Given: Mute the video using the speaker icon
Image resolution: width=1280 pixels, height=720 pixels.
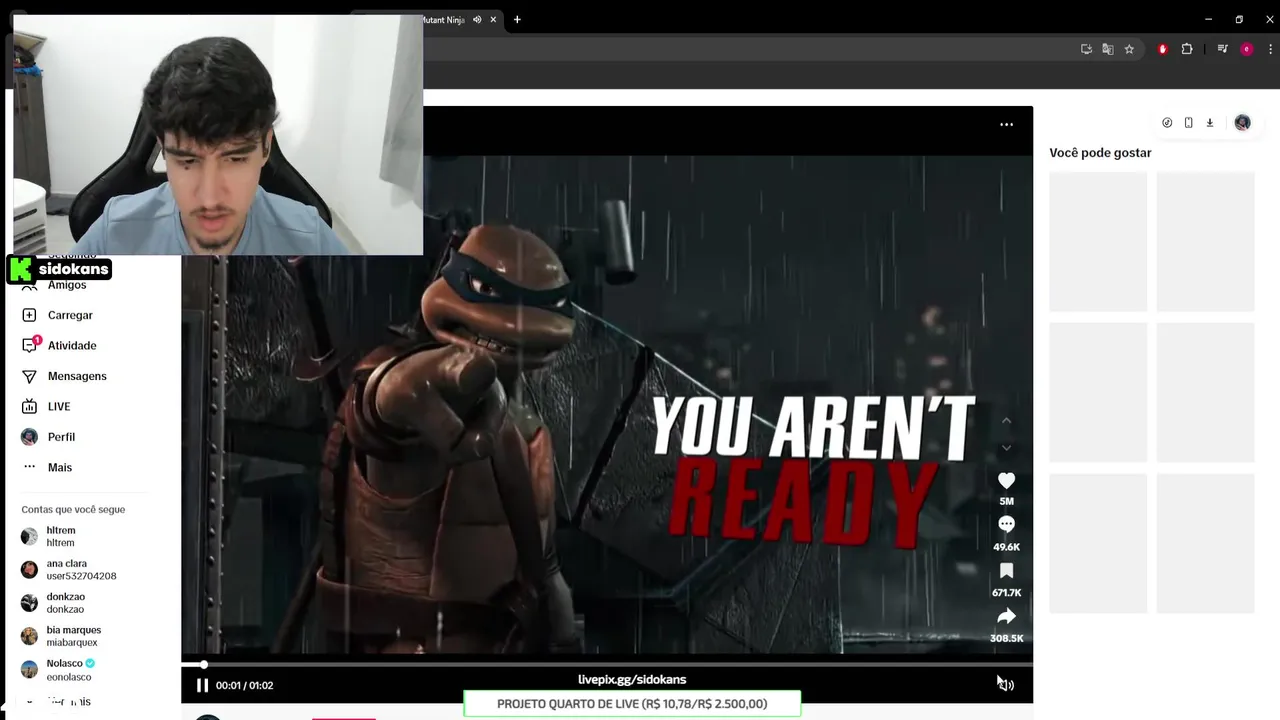Looking at the screenshot, I should pos(1006,685).
